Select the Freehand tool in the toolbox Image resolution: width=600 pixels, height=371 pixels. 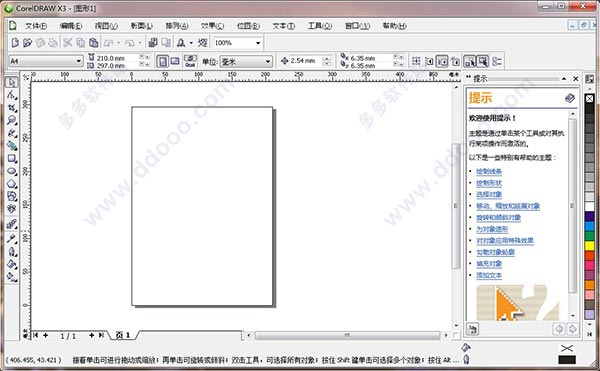click(11, 133)
